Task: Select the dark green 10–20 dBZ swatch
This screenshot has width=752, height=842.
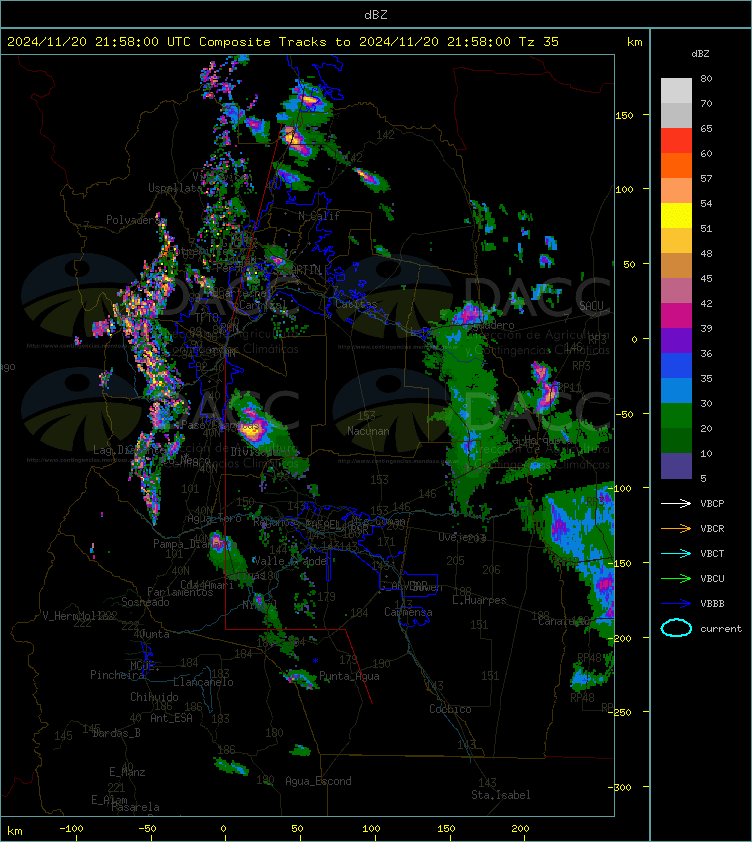Action: point(676,440)
